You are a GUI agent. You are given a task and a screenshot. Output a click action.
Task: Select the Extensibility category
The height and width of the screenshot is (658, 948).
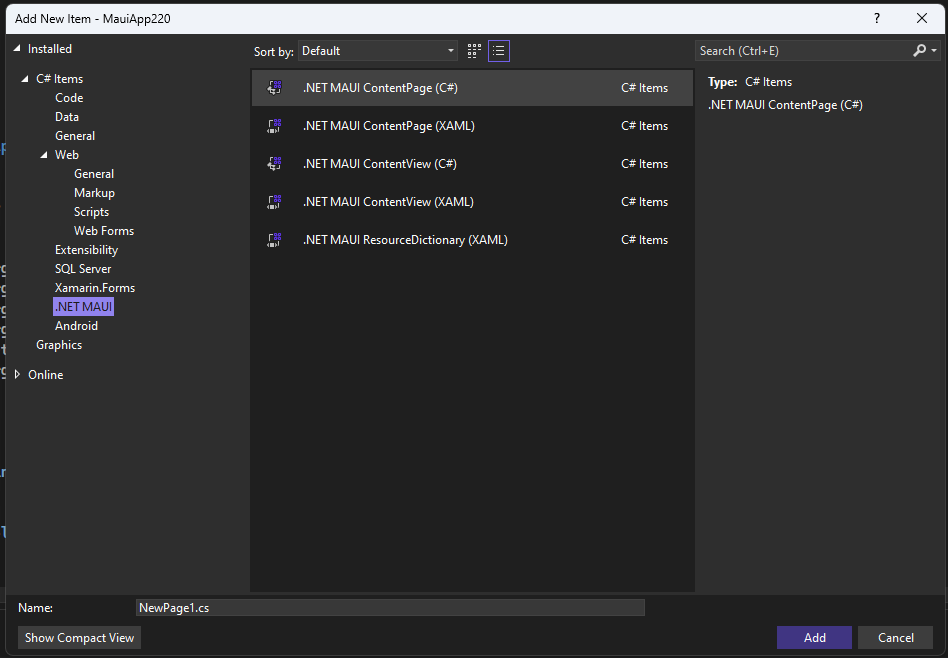(86, 250)
